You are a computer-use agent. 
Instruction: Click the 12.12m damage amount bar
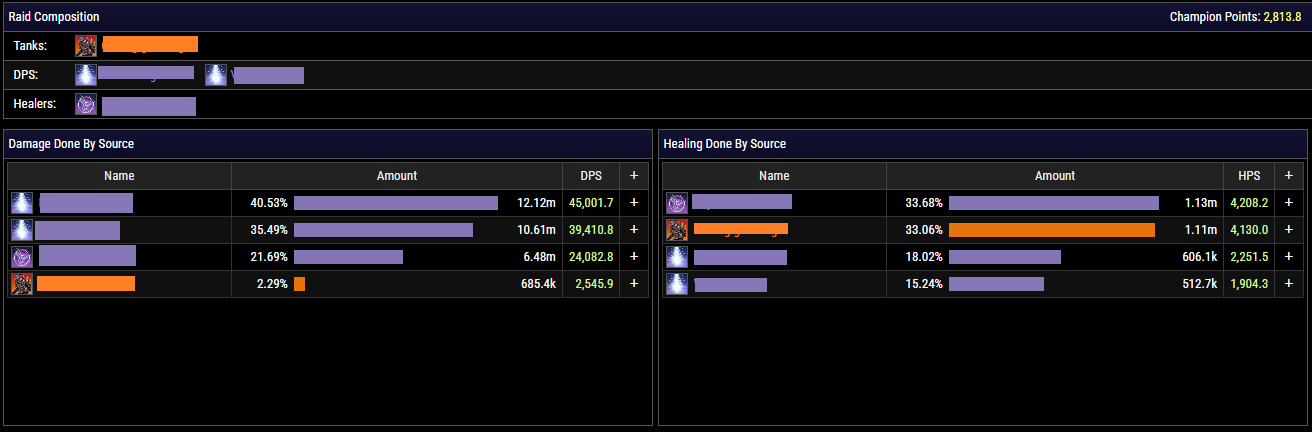click(x=396, y=203)
